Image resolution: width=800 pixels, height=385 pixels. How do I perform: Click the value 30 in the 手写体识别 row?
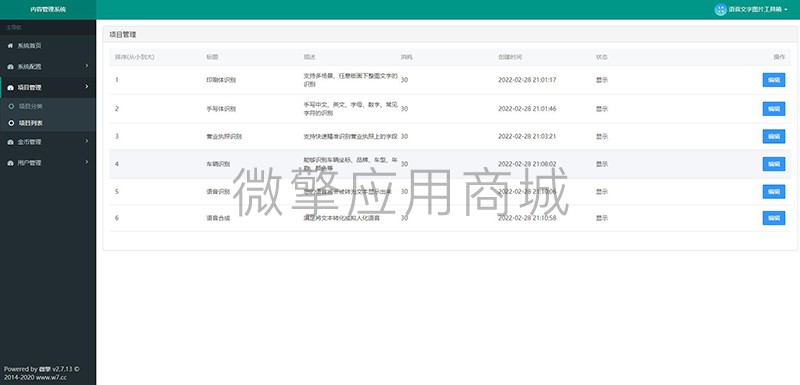point(404,109)
